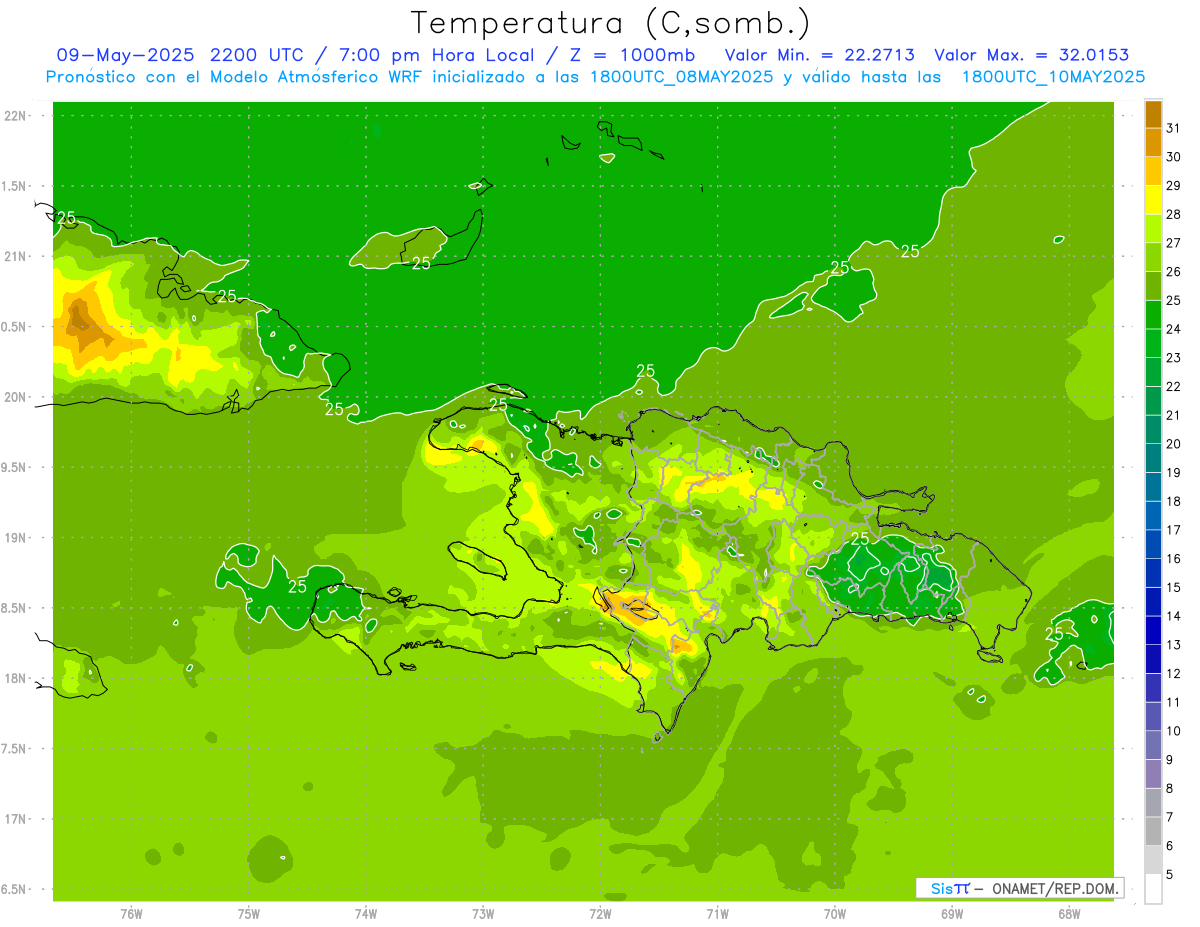Image resolution: width=1200 pixels, height=927 pixels.
Task: Click the '12' color bar label
Action: pos(1173,674)
